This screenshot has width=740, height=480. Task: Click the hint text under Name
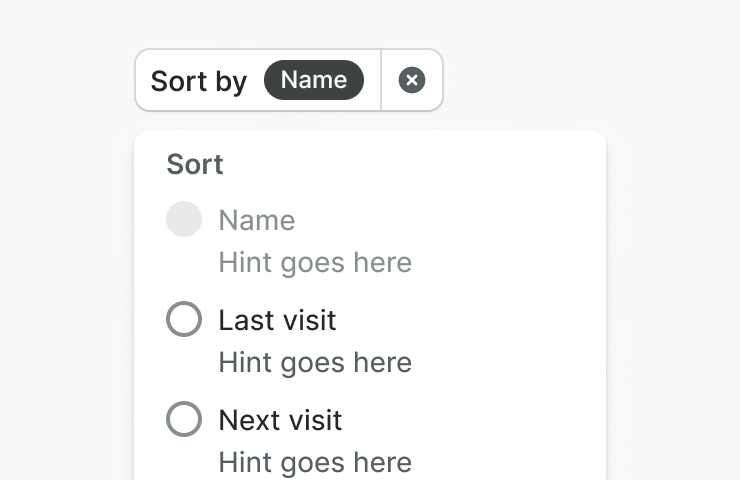point(315,263)
